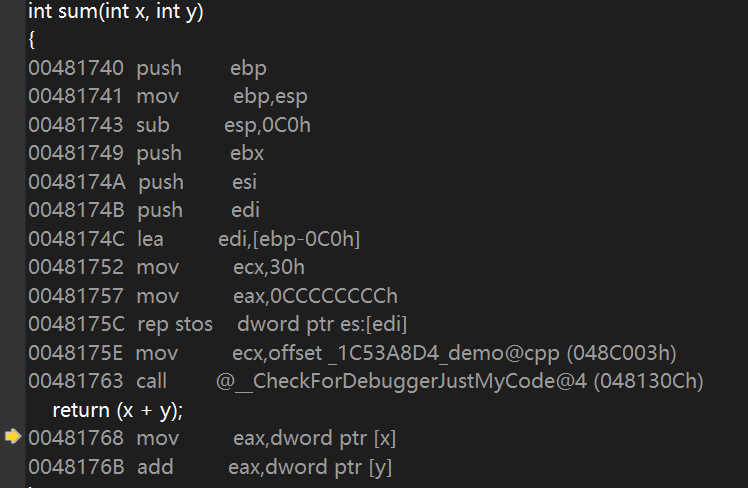Click the mov eax,0CCCCCCCCh line

click(213, 296)
